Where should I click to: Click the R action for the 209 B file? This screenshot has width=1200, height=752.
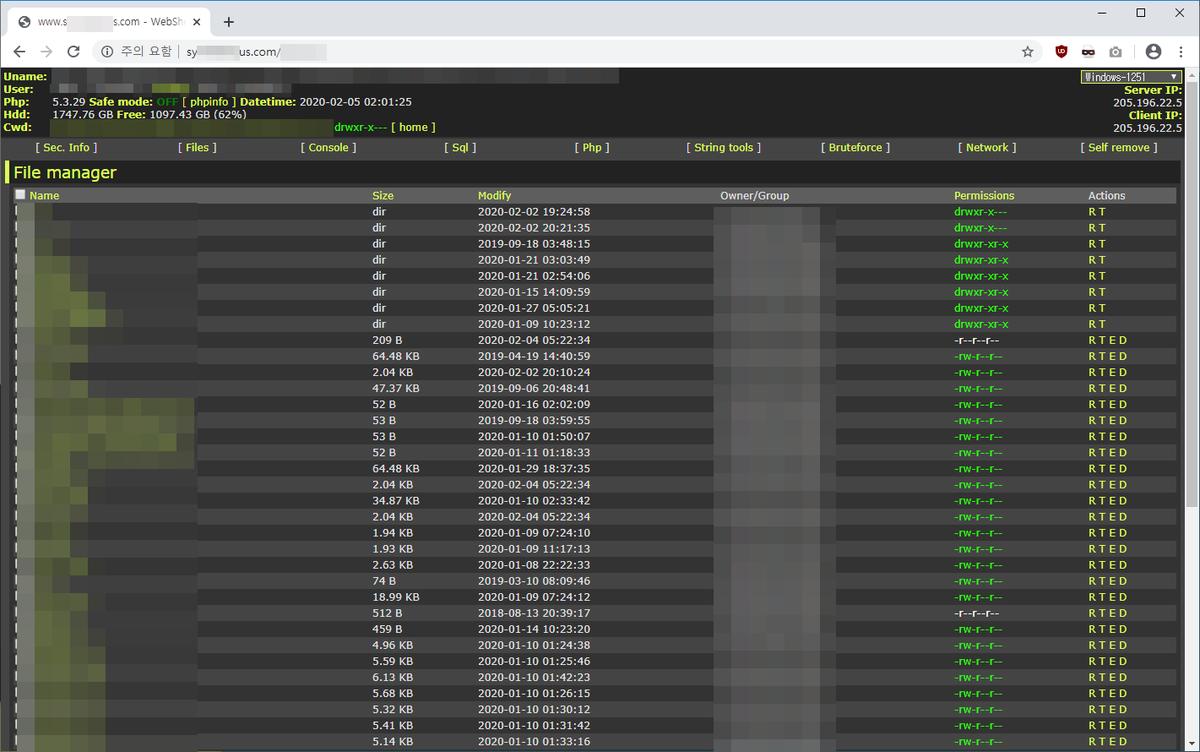click(x=1092, y=340)
